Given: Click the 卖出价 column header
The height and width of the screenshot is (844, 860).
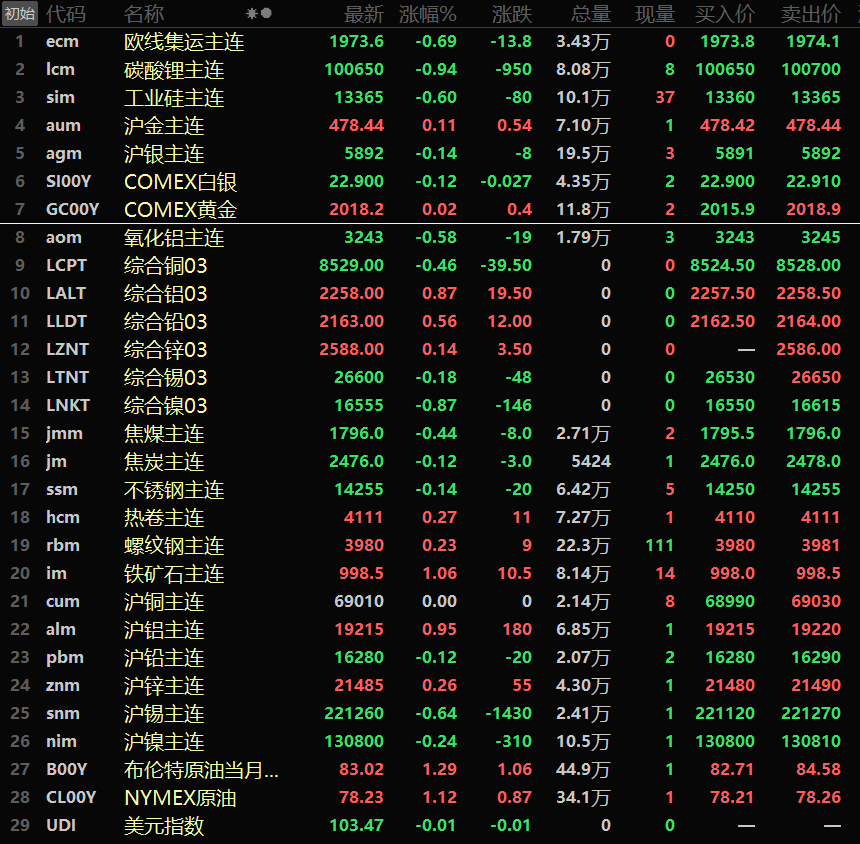Looking at the screenshot, I should click(x=810, y=14).
